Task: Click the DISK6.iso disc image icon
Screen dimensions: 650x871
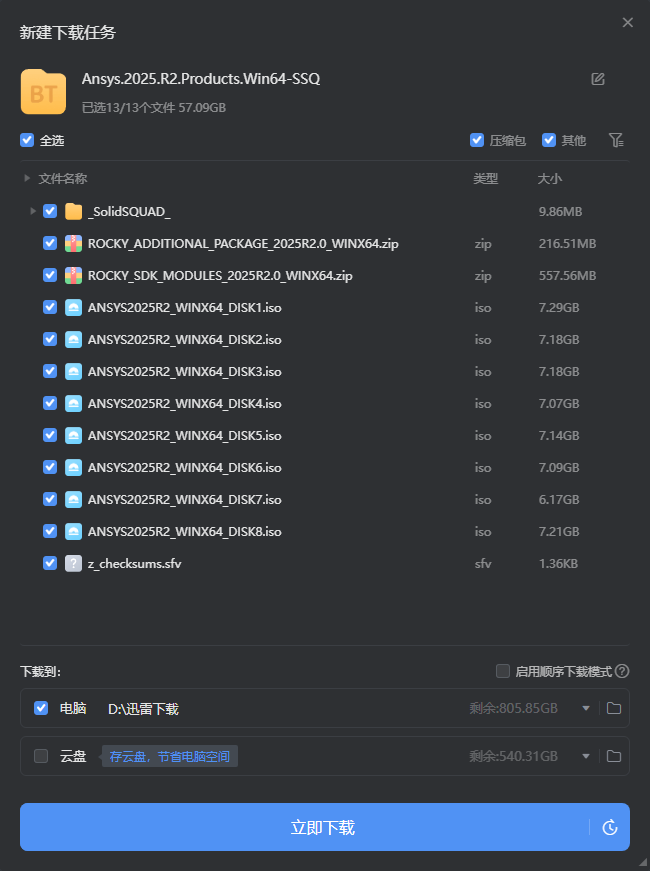Action: click(x=73, y=468)
